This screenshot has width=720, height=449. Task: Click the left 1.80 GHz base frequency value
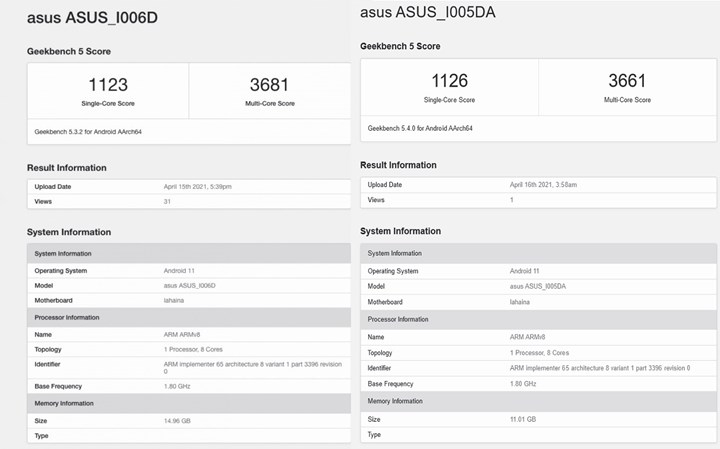(x=178, y=386)
